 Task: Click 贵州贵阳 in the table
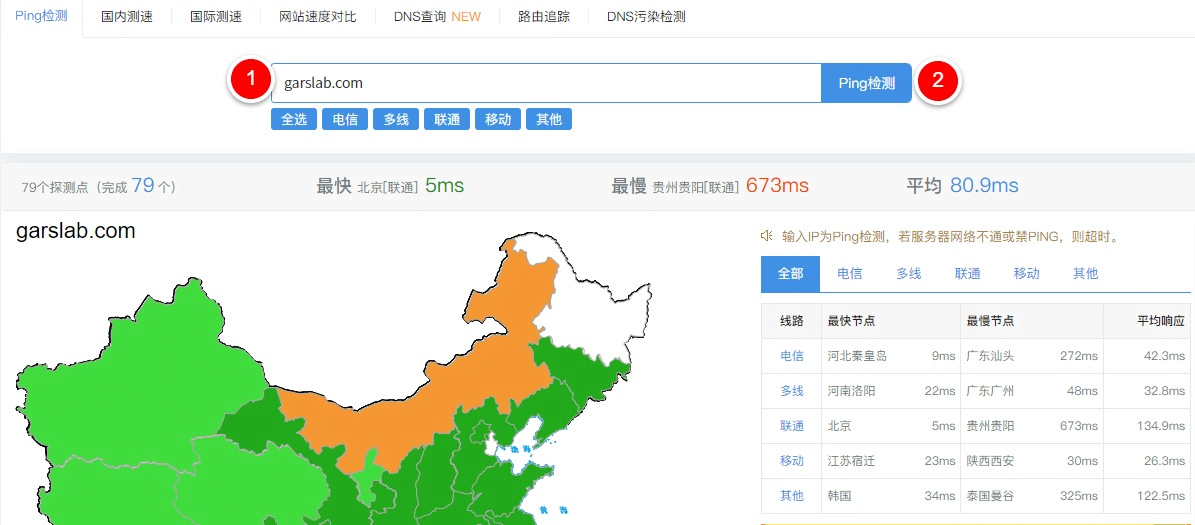point(990,426)
